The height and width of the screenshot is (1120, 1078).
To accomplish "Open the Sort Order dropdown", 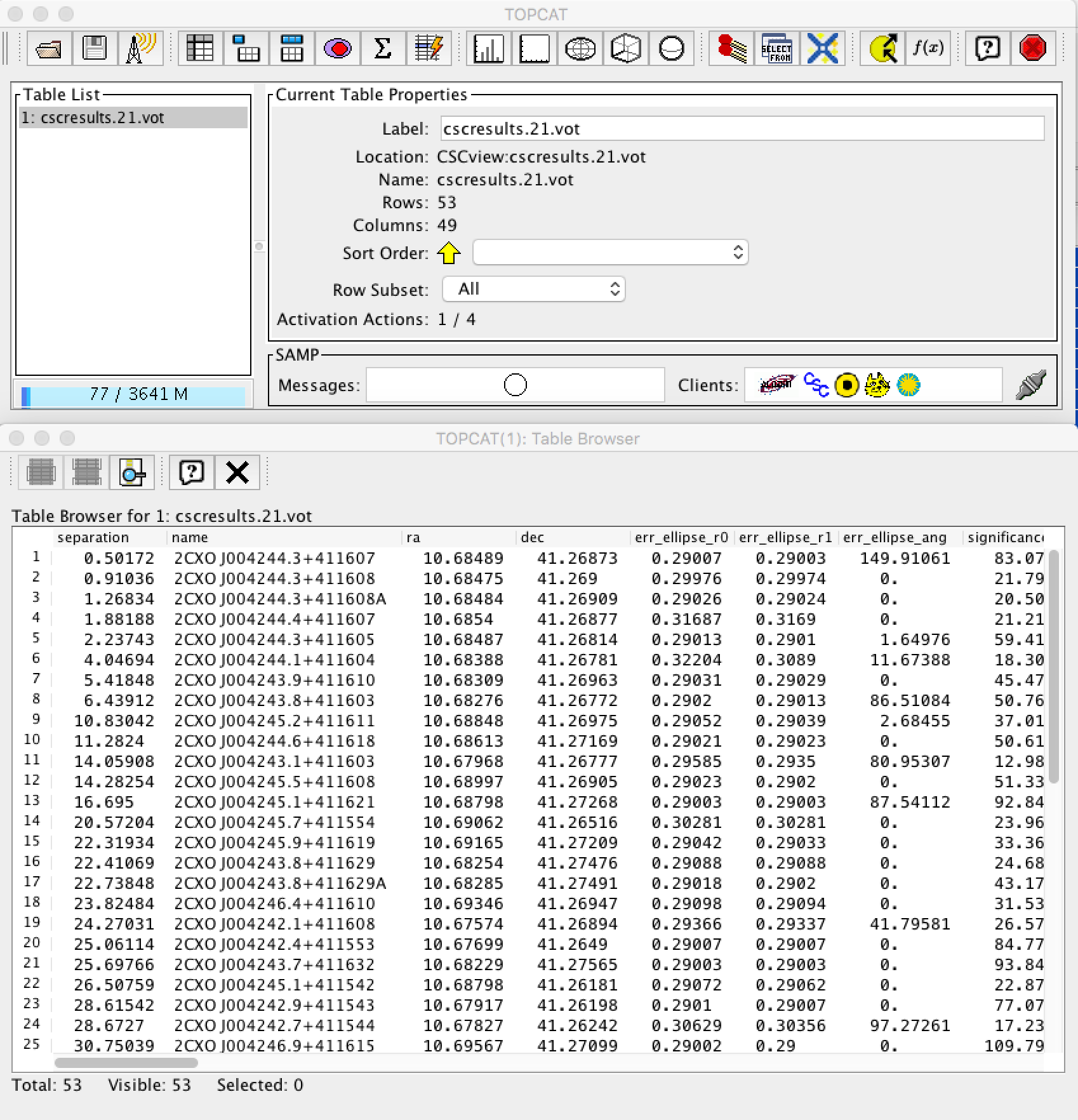I will click(610, 253).
